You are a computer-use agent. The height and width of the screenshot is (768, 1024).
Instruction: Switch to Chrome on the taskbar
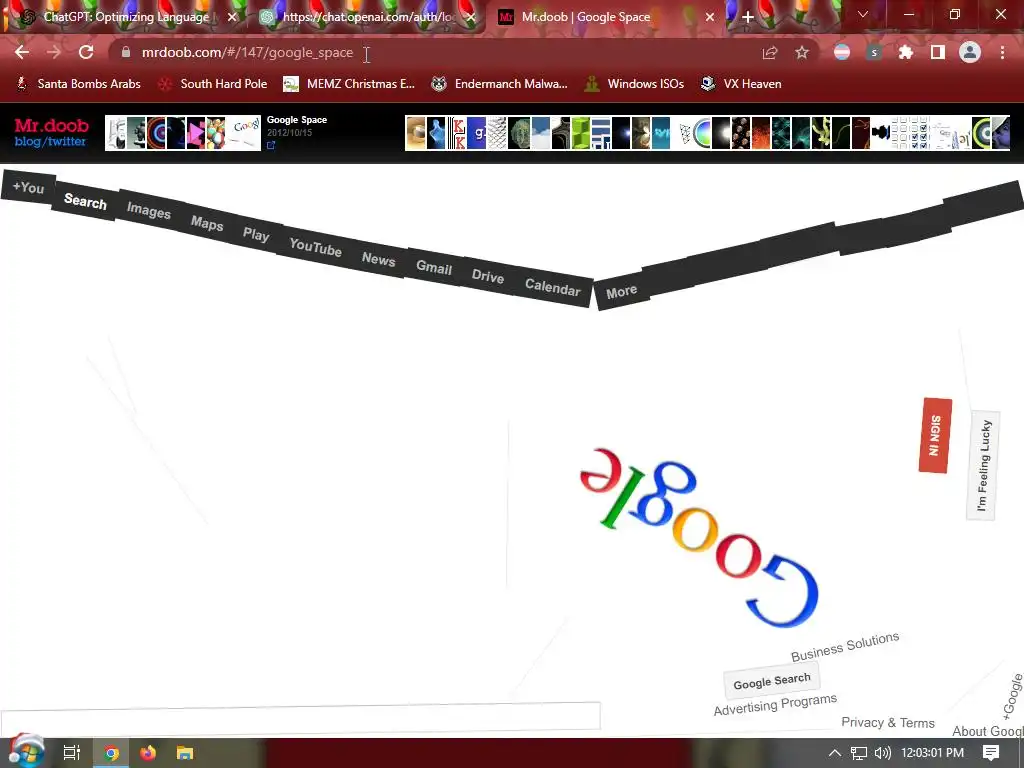(x=112, y=753)
